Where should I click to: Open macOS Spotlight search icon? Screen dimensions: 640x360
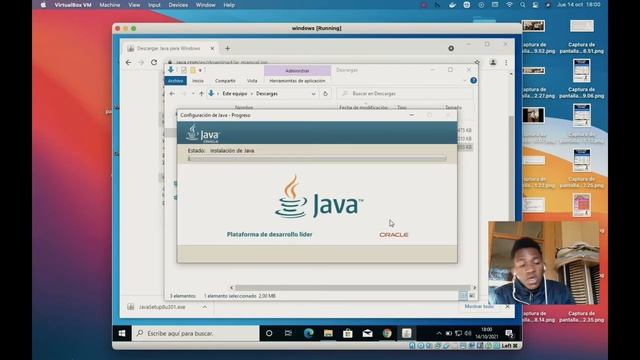click(x=522, y=5)
